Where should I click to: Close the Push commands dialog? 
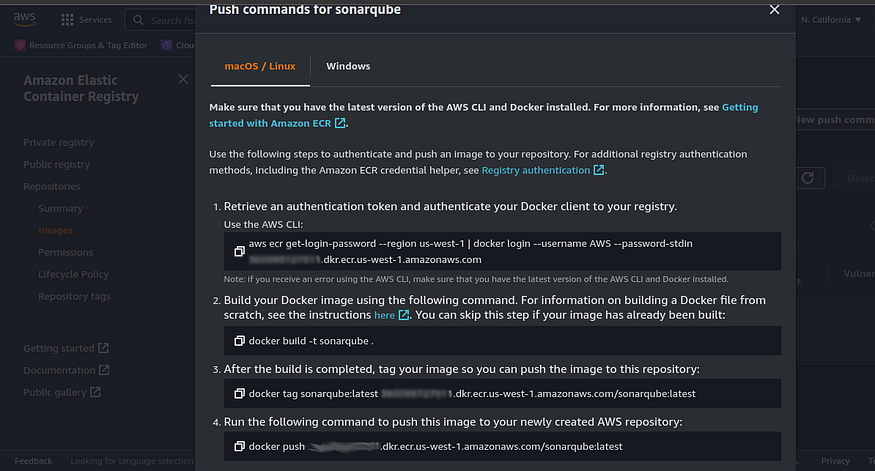click(774, 9)
